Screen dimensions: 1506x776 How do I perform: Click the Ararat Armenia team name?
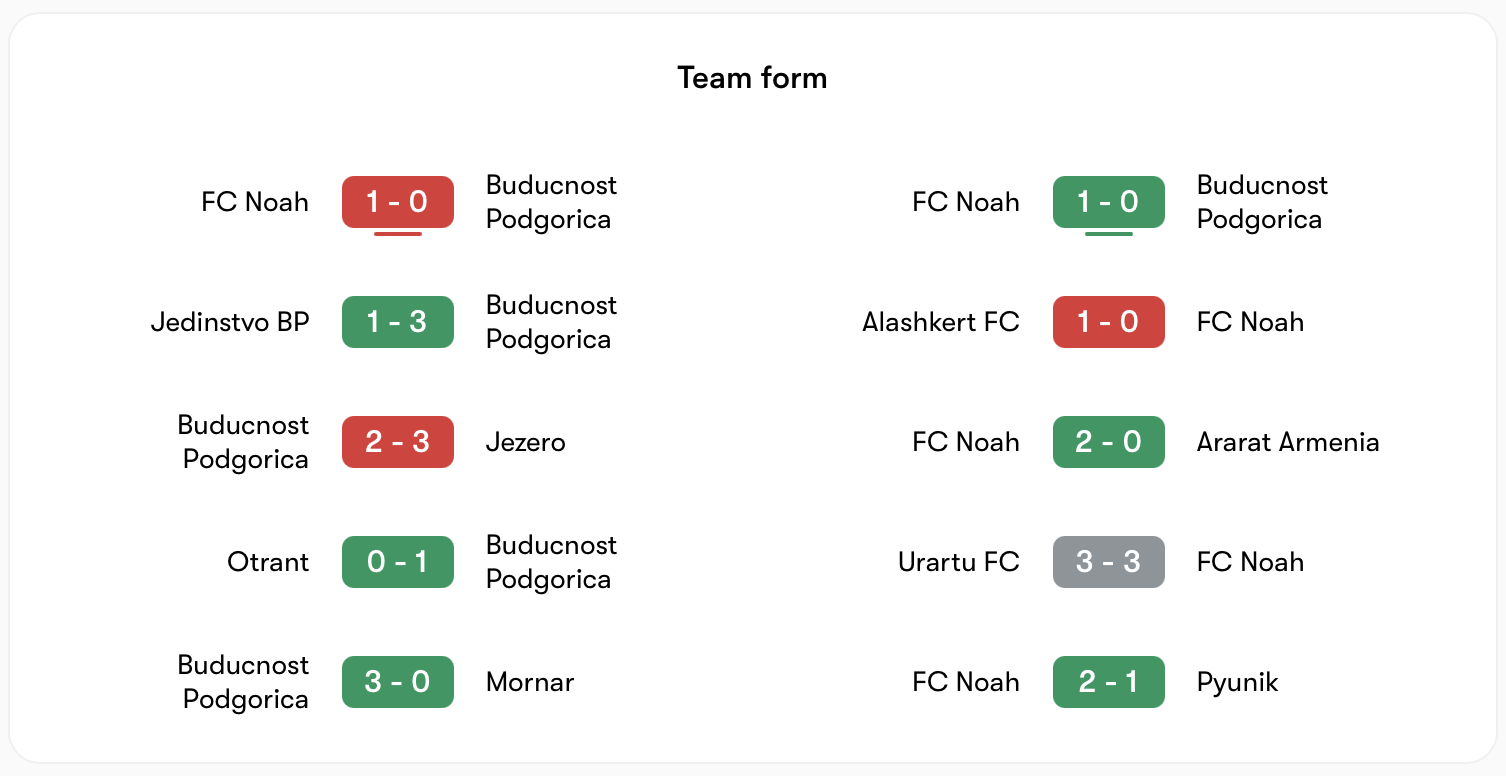pyautogui.click(x=1288, y=442)
